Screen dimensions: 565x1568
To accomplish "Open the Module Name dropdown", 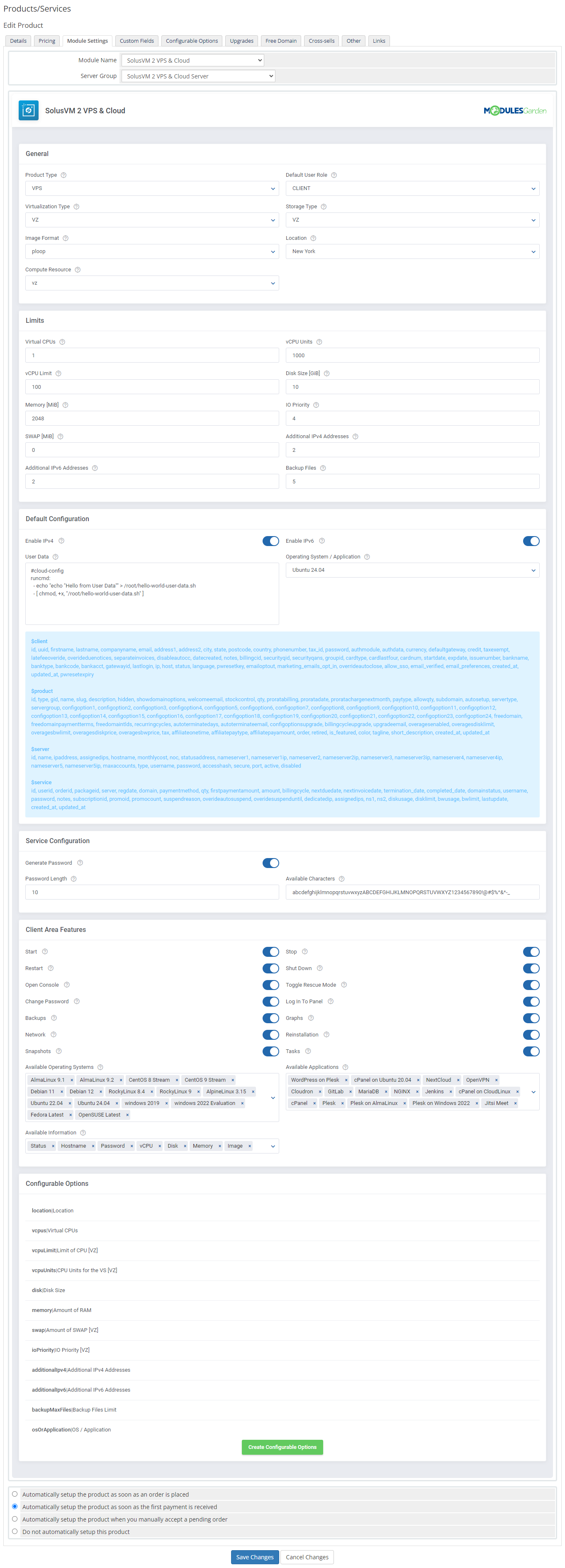I will (193, 60).
